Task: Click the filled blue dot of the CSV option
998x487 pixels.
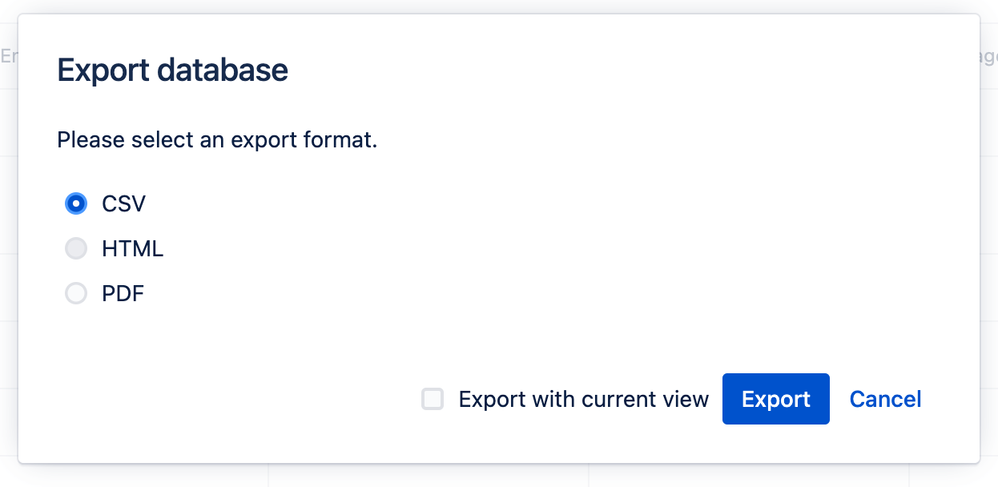Action: point(76,204)
